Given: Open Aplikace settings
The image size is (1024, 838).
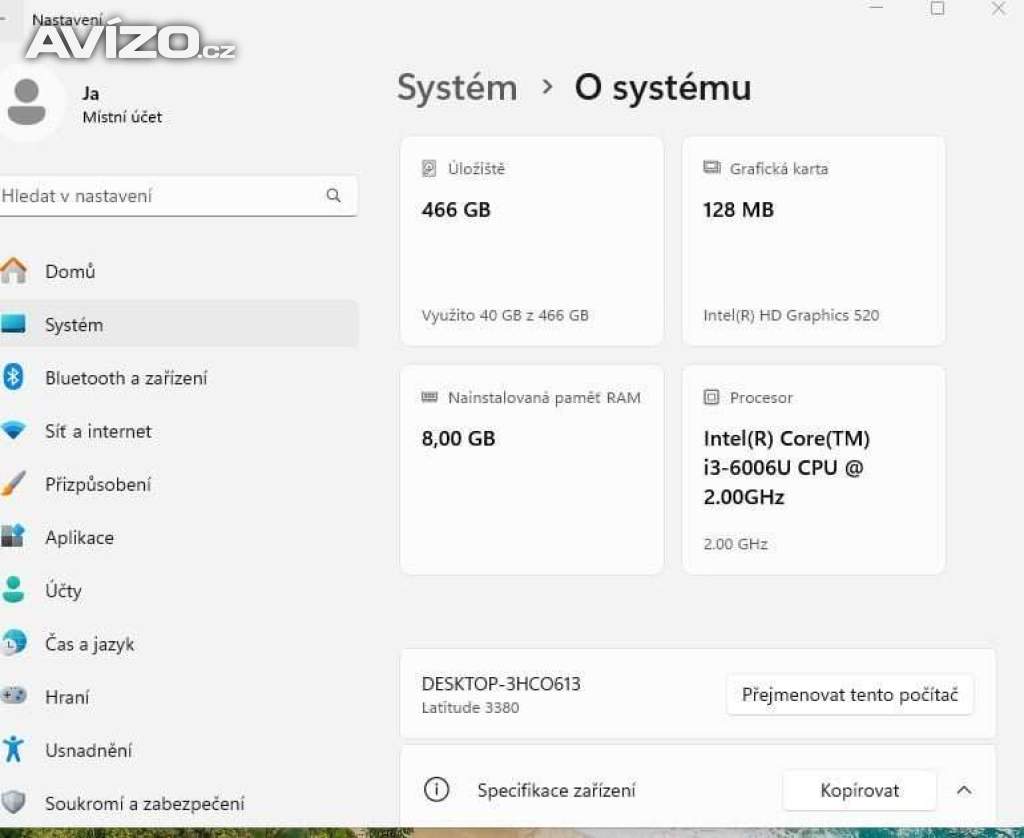Looking at the screenshot, I should pos(178,538).
